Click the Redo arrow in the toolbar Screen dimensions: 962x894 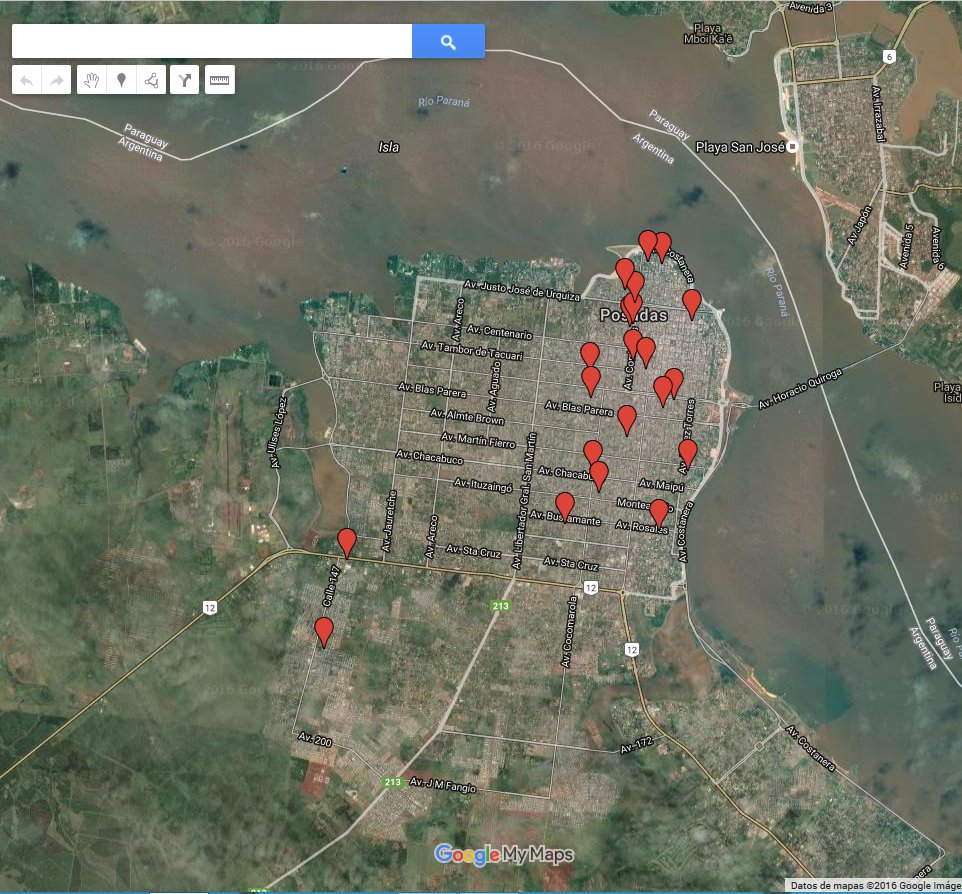[x=56, y=80]
